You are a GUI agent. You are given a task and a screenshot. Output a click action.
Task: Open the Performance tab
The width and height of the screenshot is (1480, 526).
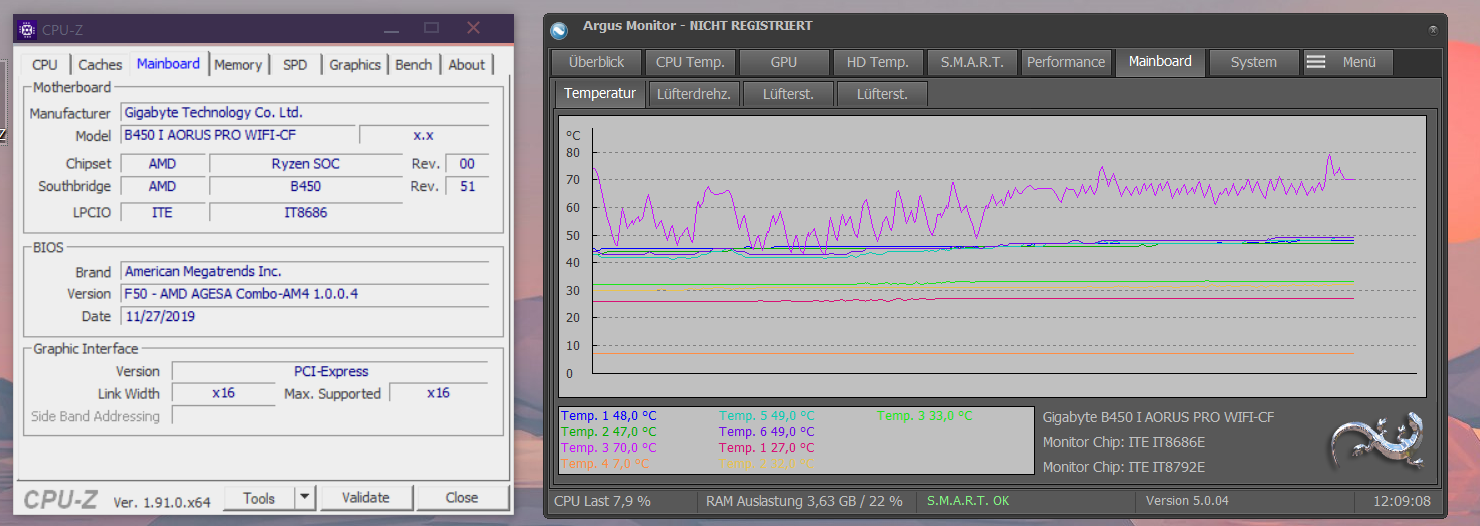click(x=1066, y=62)
